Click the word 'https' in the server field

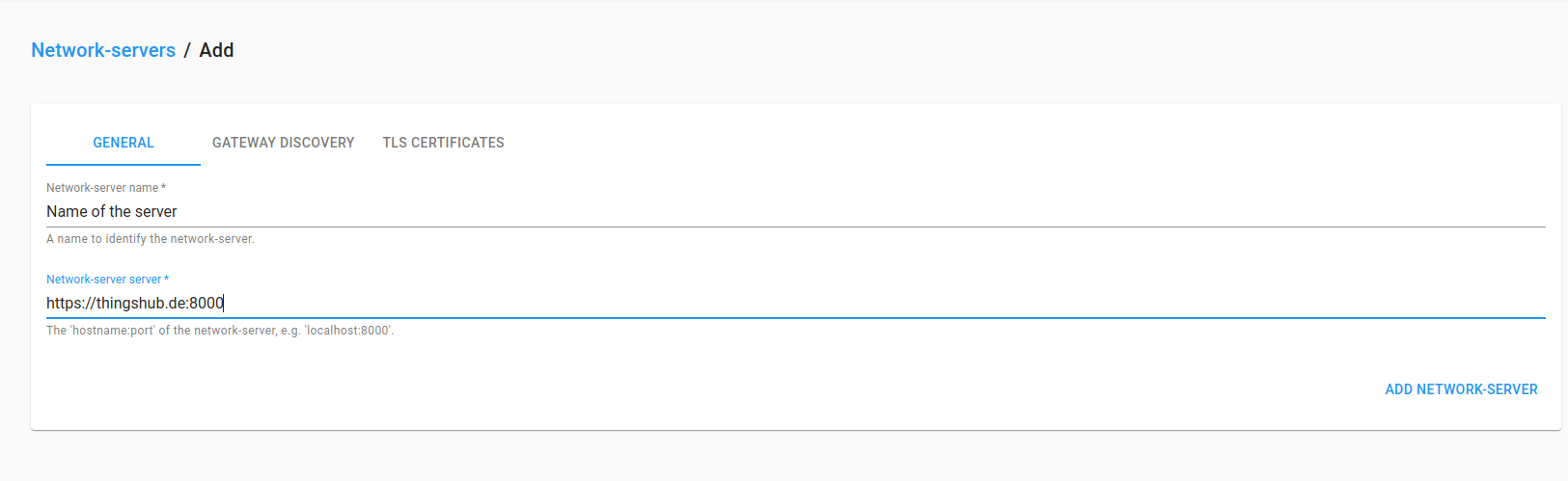coord(63,303)
